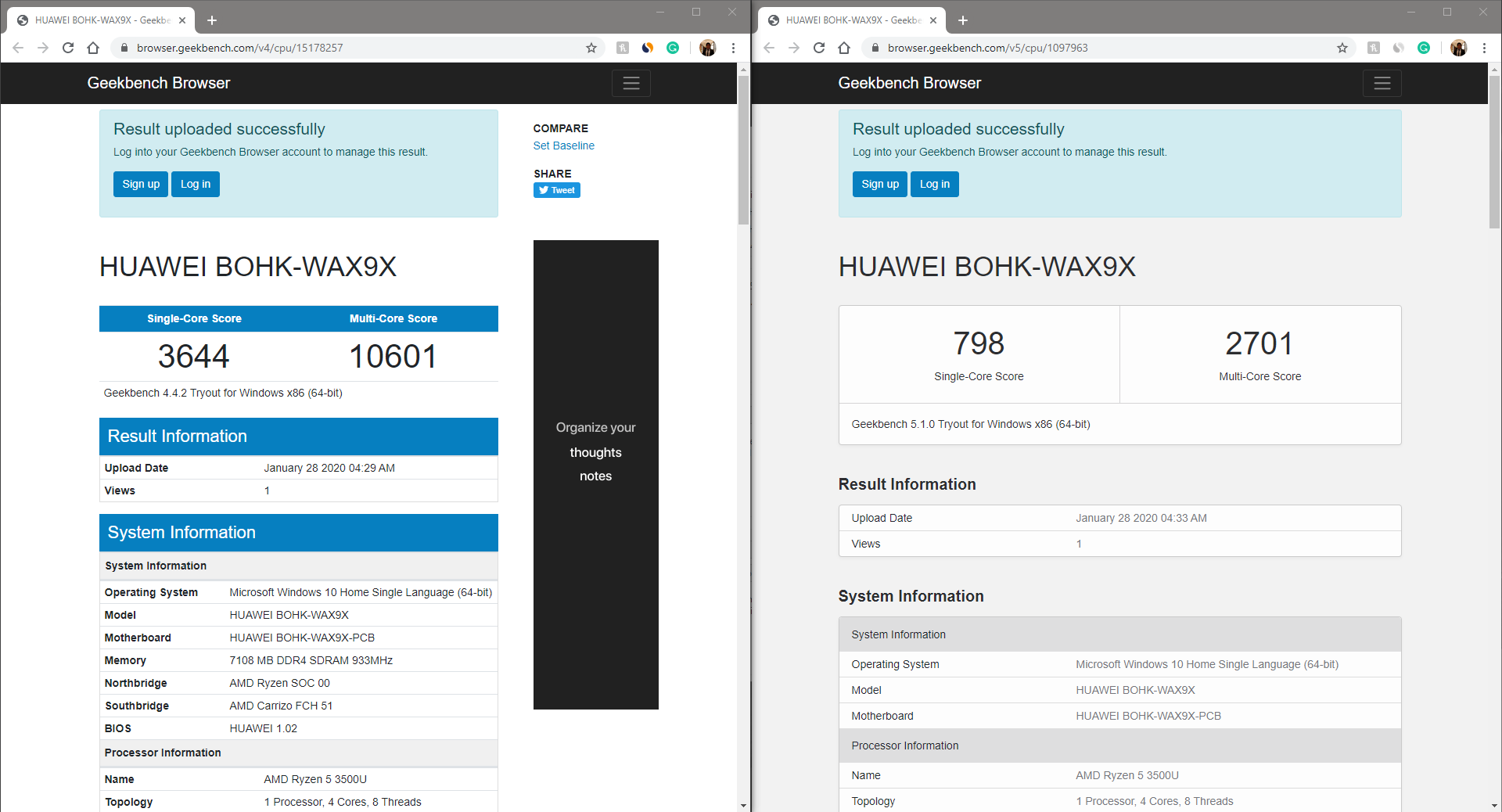
Task: Click upload date January 28 2020 04:29 AM
Action: pyautogui.click(x=329, y=468)
